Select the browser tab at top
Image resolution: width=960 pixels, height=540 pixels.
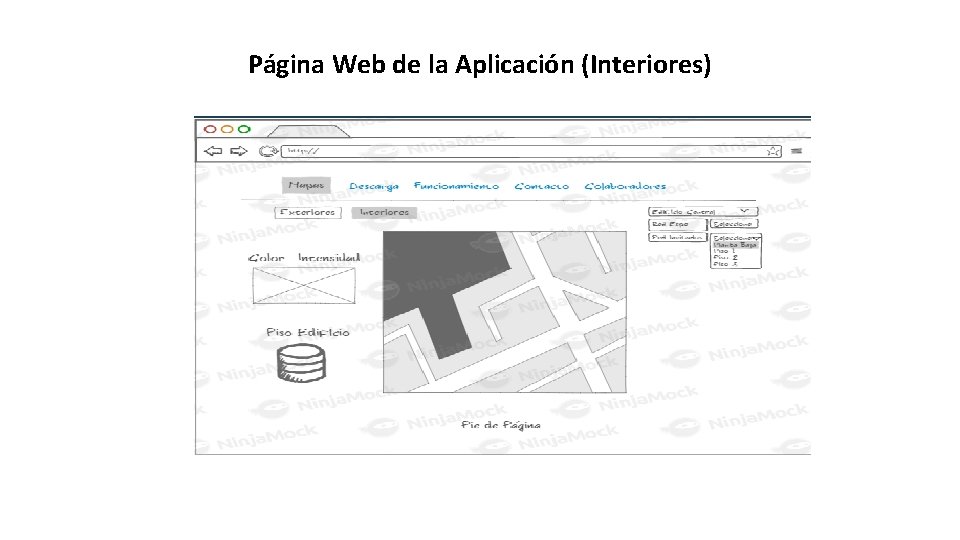pyautogui.click(x=309, y=131)
